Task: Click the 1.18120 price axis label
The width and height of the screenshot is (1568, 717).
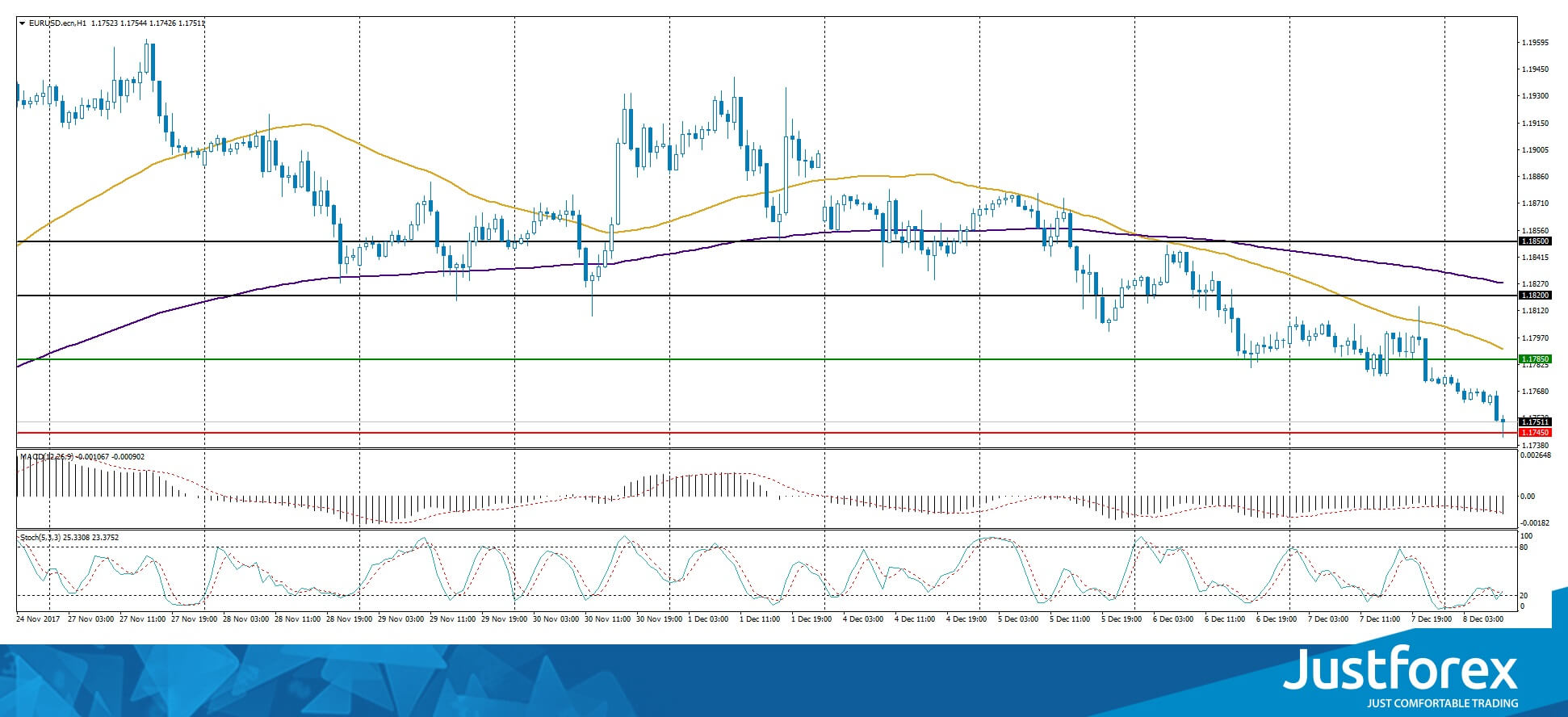Action: point(1534,311)
